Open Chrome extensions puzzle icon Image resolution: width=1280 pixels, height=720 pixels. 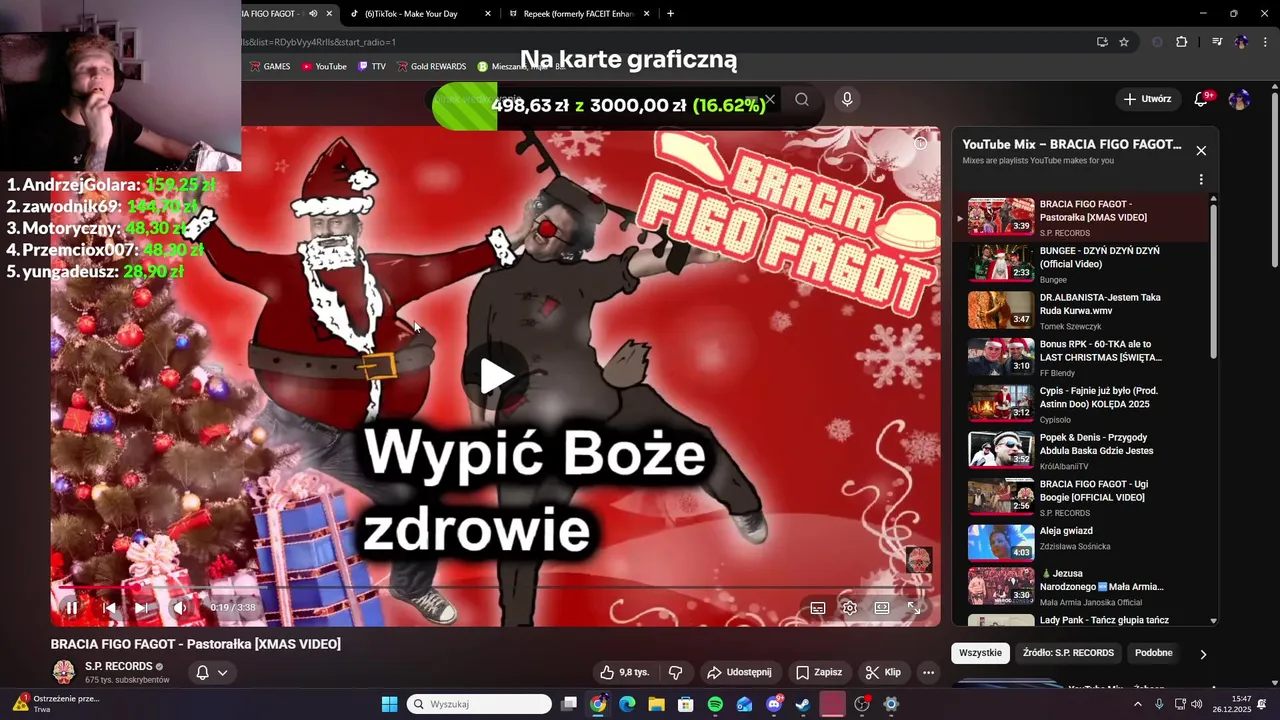[x=1182, y=42]
